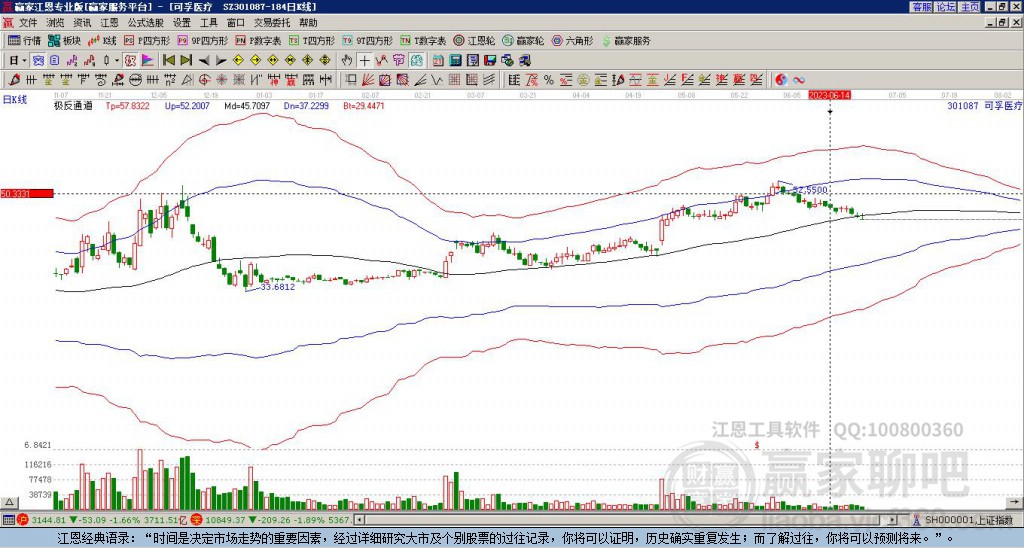Open the 9T四方形 tool
Viewport: 1024px width, 548px height.
point(368,40)
